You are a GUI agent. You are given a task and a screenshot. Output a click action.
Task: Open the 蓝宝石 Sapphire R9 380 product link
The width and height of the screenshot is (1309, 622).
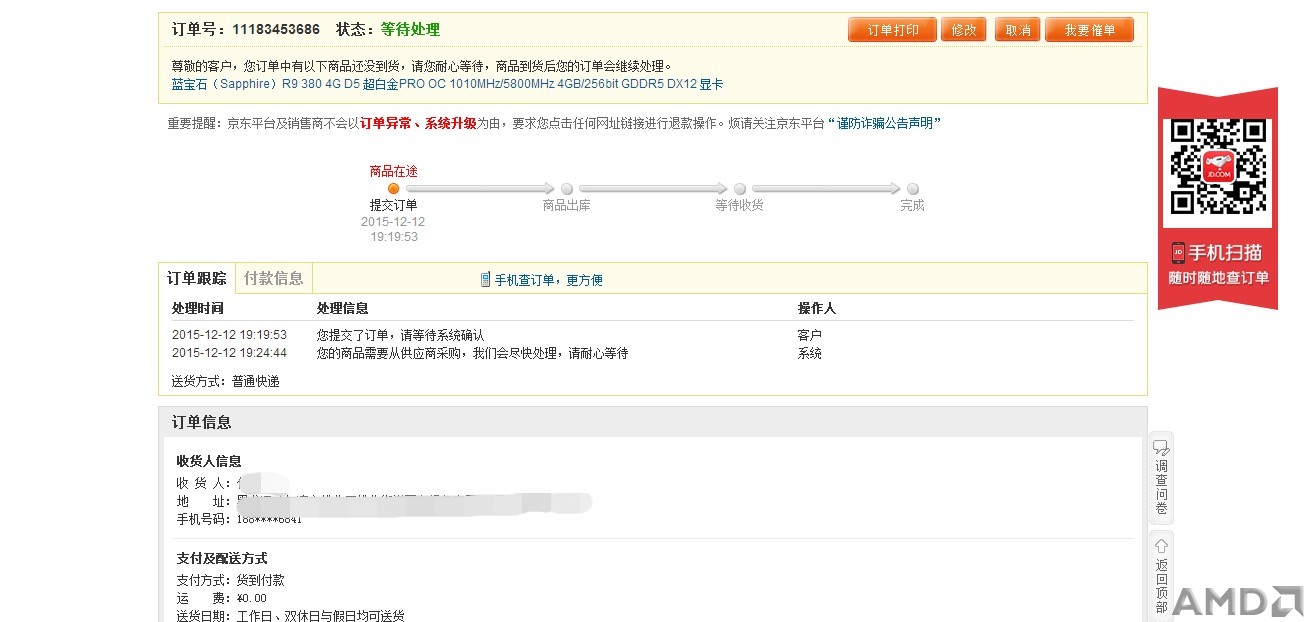pyautogui.click(x=447, y=85)
